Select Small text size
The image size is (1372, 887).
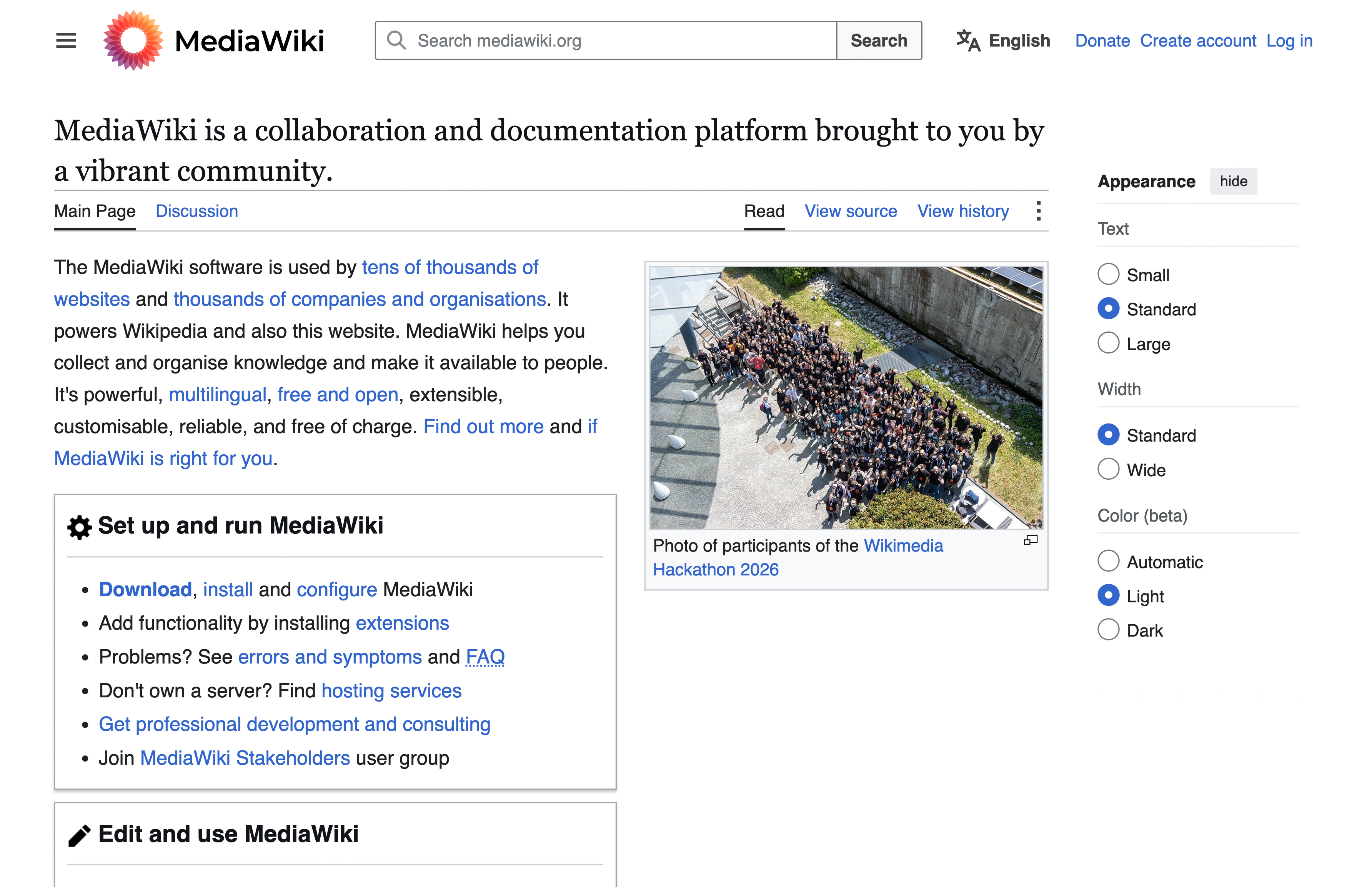click(1108, 275)
